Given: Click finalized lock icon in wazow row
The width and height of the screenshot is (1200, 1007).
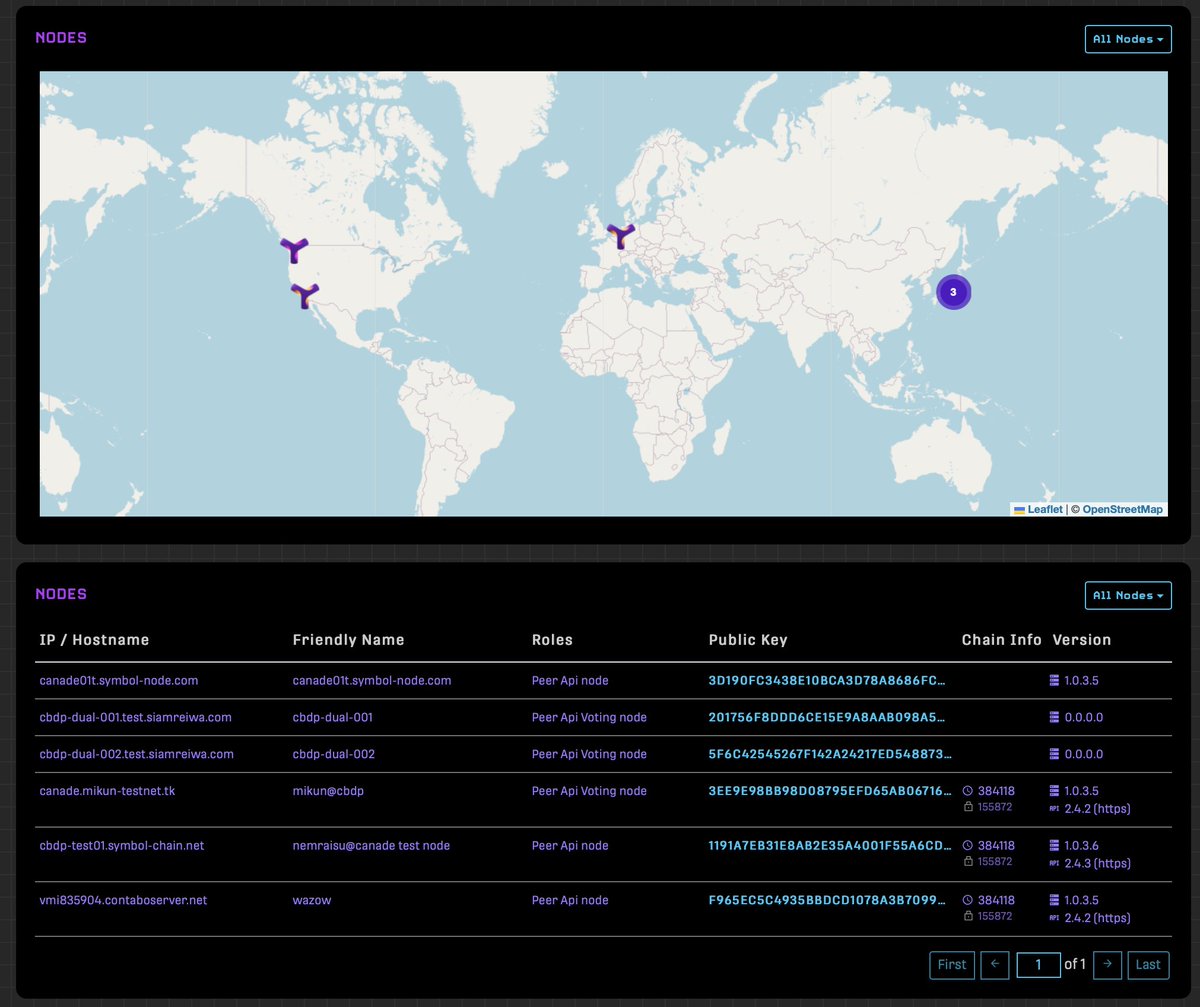Looking at the screenshot, I should click(x=968, y=917).
